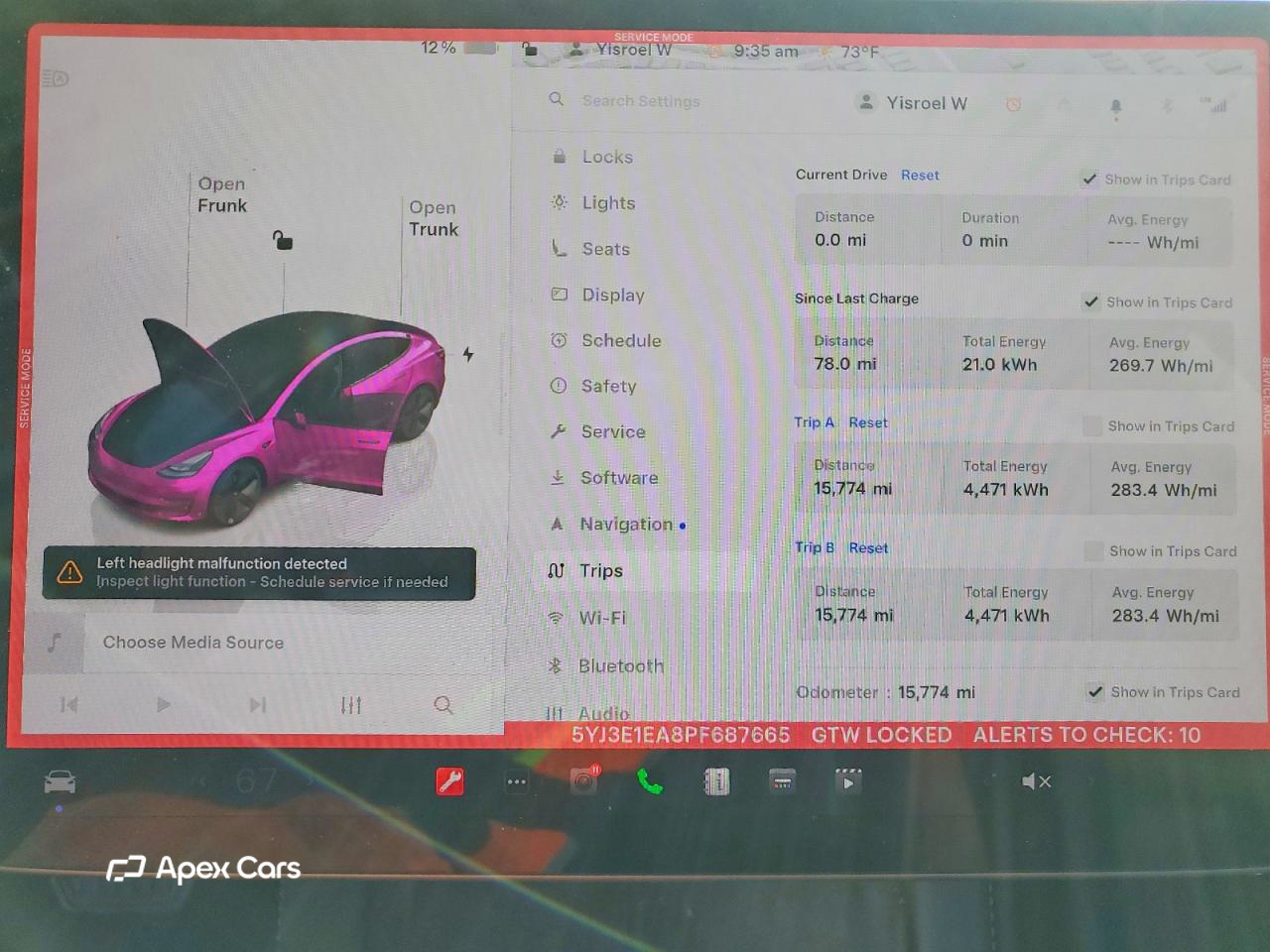
Task: Open Wi-Fi settings
Action: tap(602, 617)
